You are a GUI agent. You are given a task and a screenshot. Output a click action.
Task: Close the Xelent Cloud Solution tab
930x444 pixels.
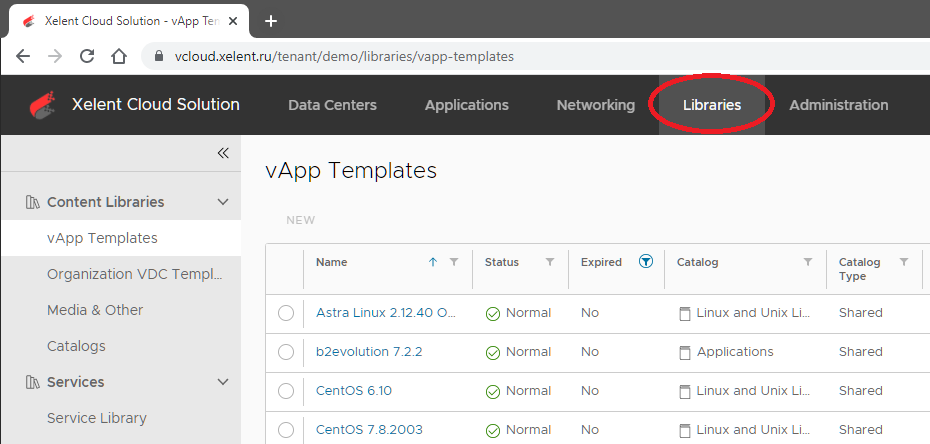pos(233,21)
